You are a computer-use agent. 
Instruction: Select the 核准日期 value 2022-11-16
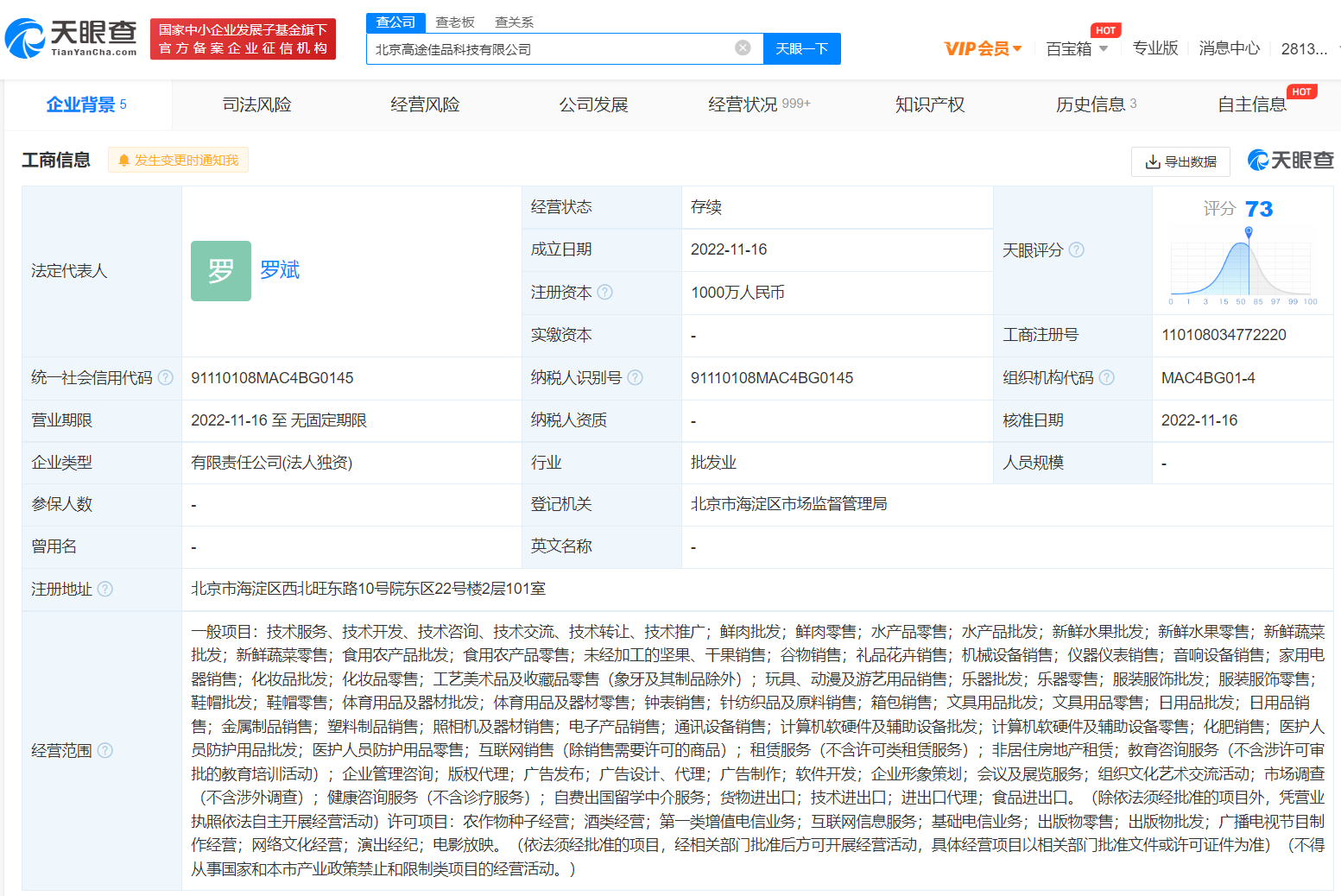[1199, 420]
